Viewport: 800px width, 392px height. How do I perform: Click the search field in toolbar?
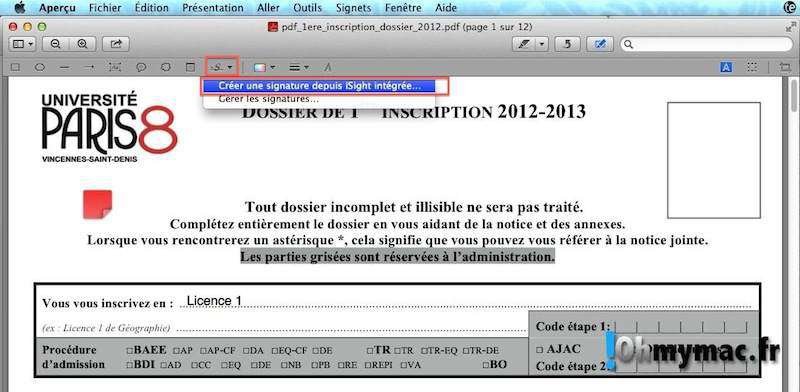pyautogui.click(x=706, y=44)
